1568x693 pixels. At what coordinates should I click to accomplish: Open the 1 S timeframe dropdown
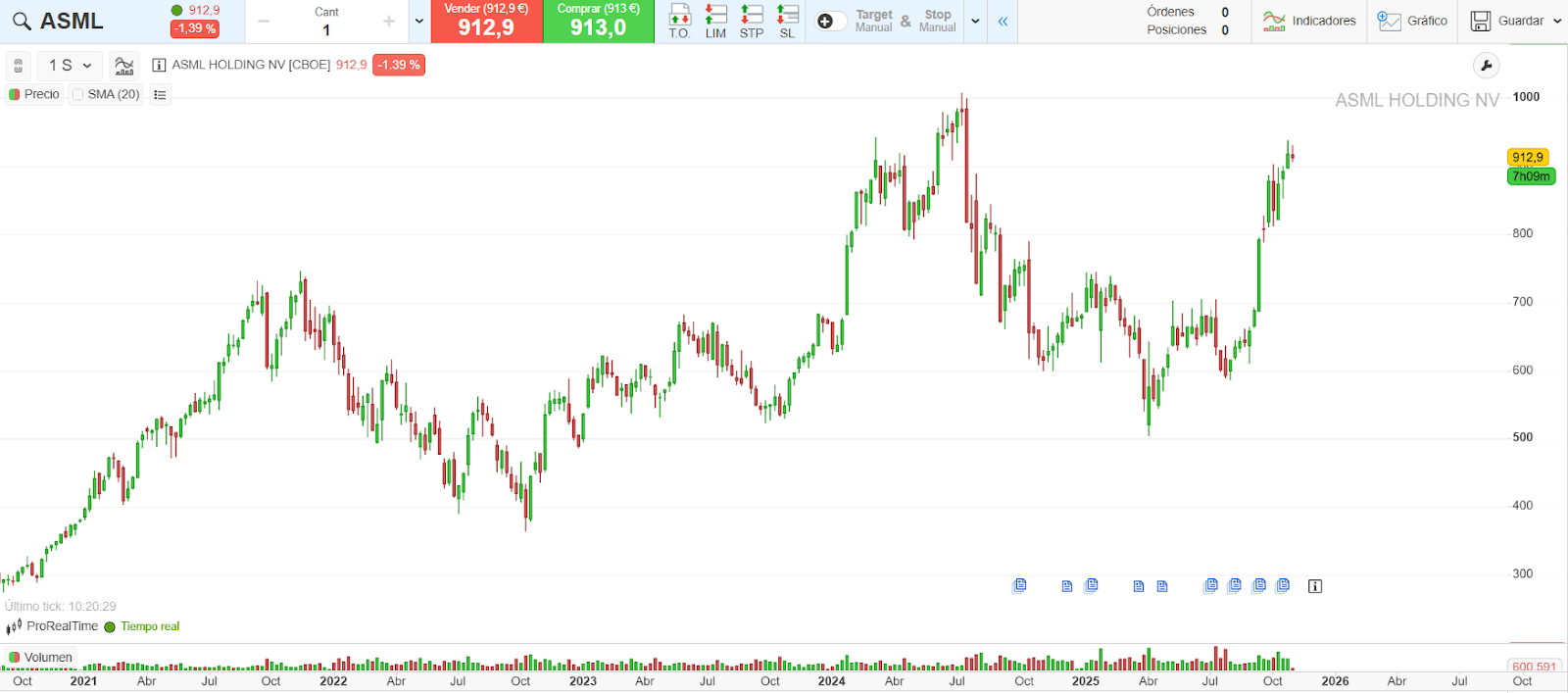70,66
